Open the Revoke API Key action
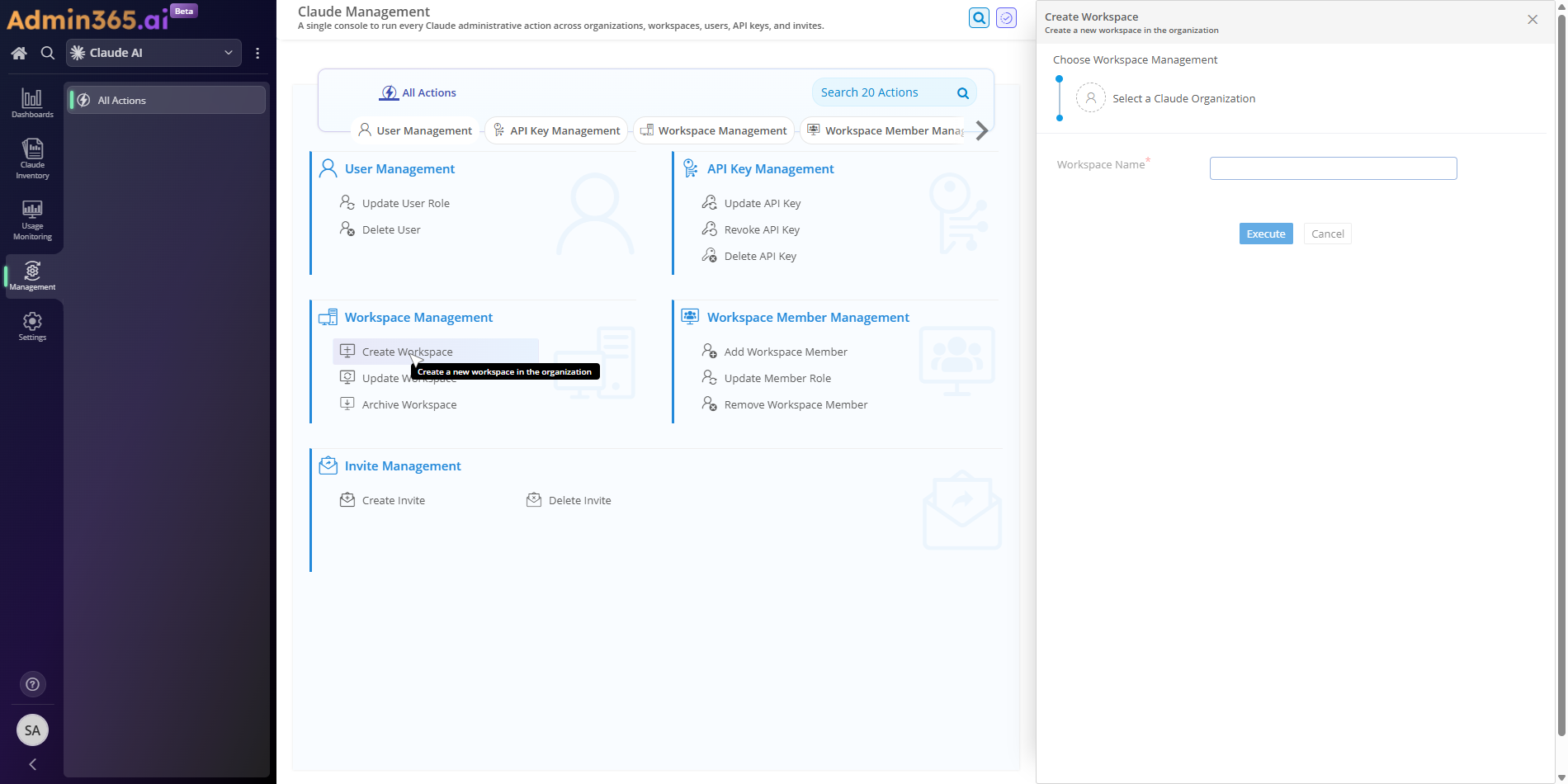 751,229
